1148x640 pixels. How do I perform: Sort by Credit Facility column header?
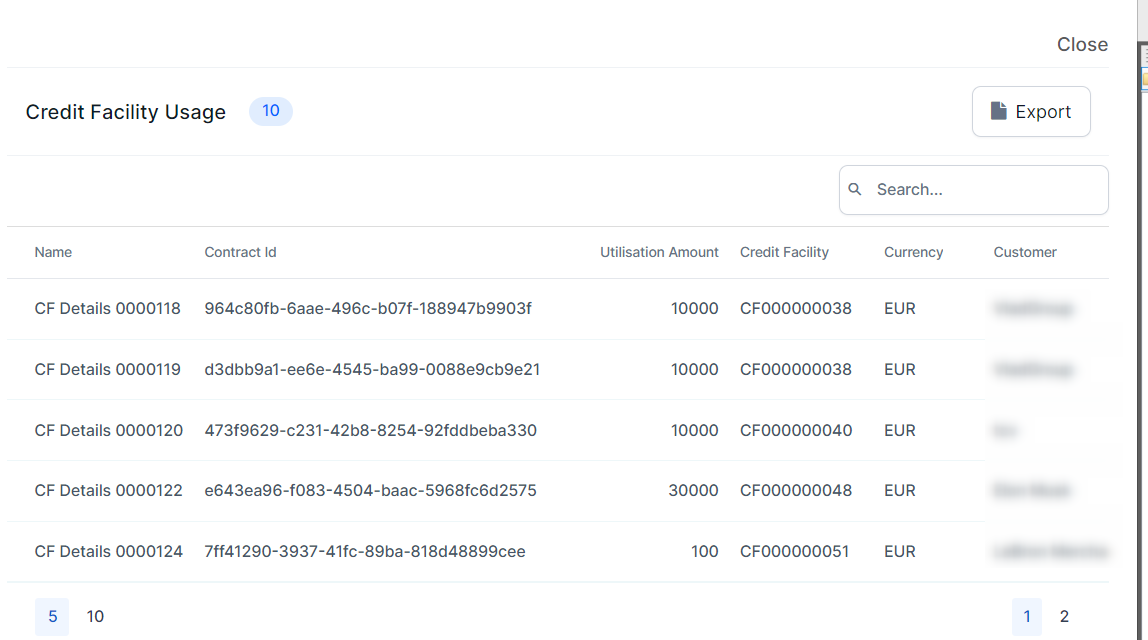click(784, 252)
